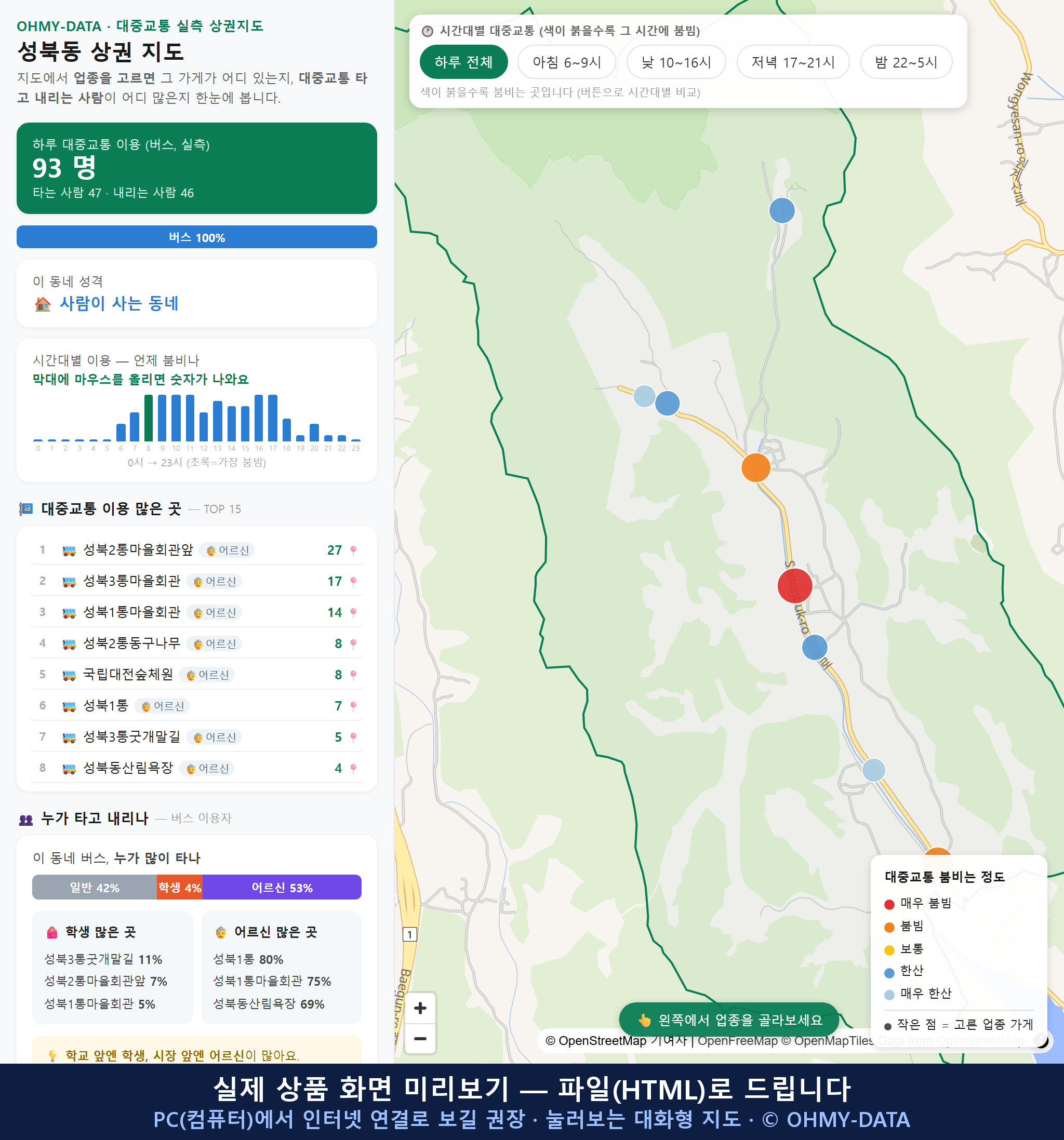This screenshot has width=1064, height=1140.
Task: Click the 학생 4% rider segment
Action: click(180, 887)
